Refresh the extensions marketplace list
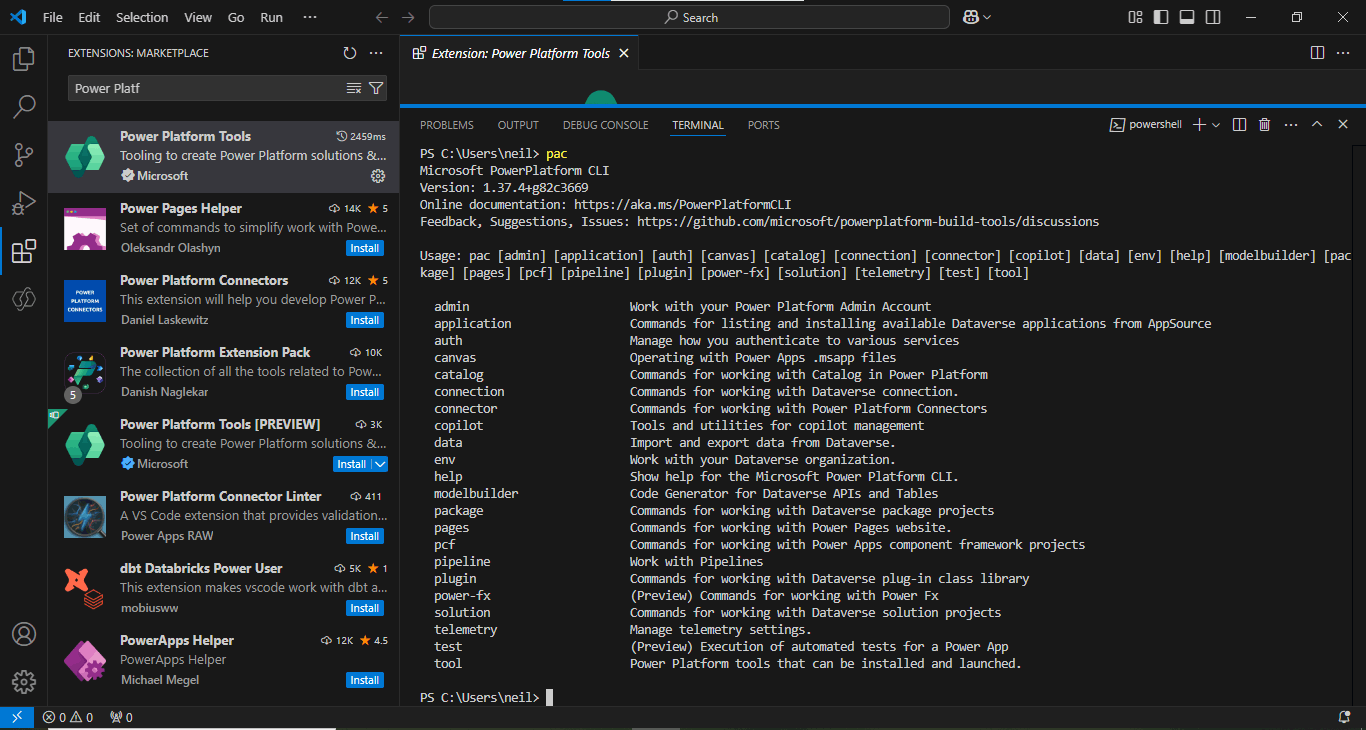 point(349,53)
